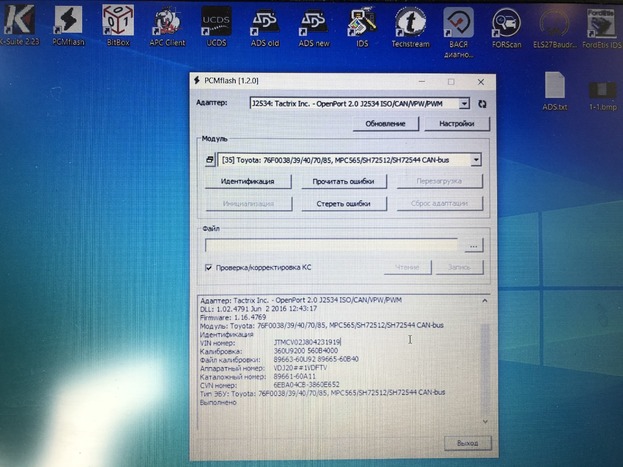The height and width of the screenshot is (467, 623).
Task: Open the Techstream desktop icon
Action: coord(410,23)
